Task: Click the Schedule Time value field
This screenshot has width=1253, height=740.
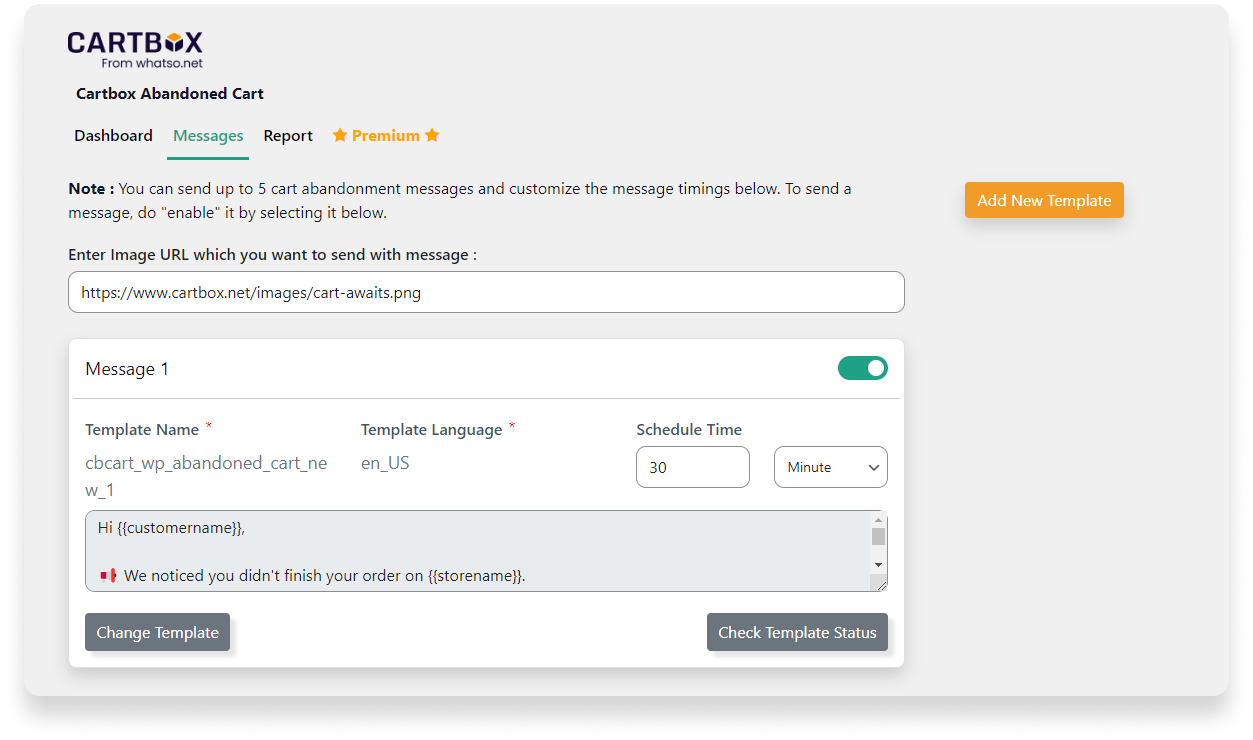Action: (693, 467)
